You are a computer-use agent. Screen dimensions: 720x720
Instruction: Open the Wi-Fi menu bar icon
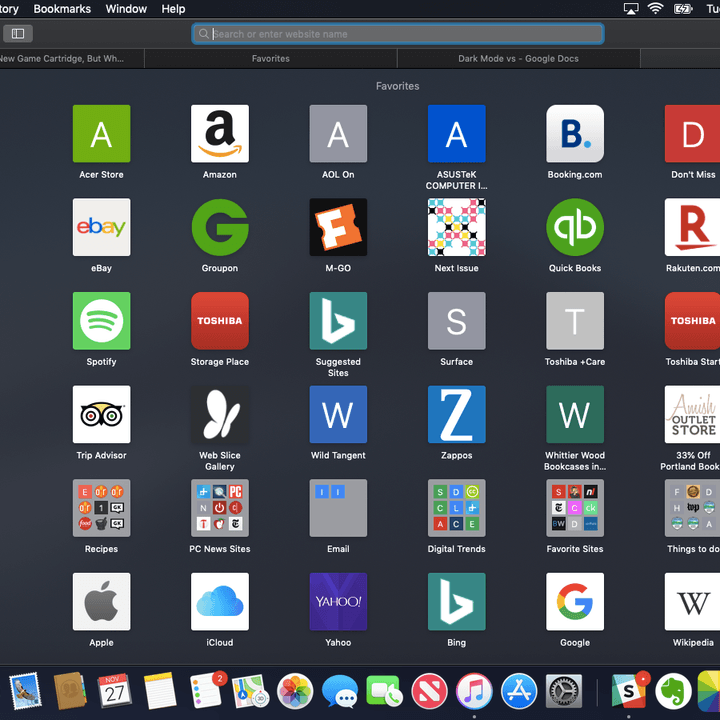(x=655, y=9)
